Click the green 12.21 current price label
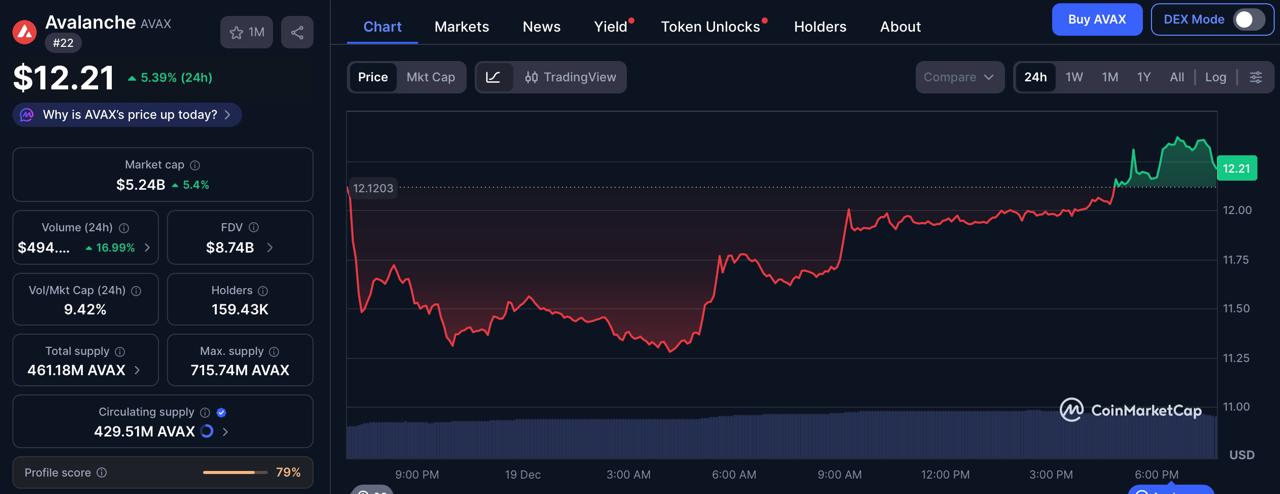The image size is (1280, 494). 1236,168
